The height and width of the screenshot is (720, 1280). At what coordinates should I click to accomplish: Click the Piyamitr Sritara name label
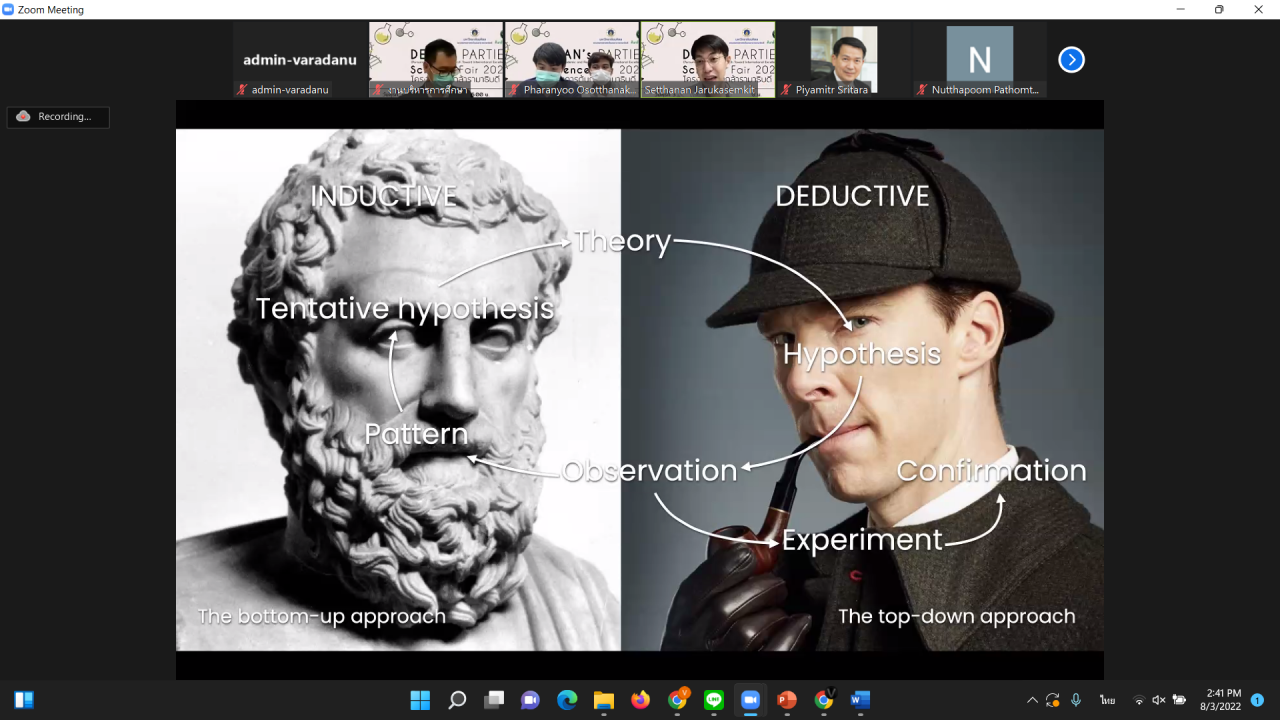click(832, 89)
